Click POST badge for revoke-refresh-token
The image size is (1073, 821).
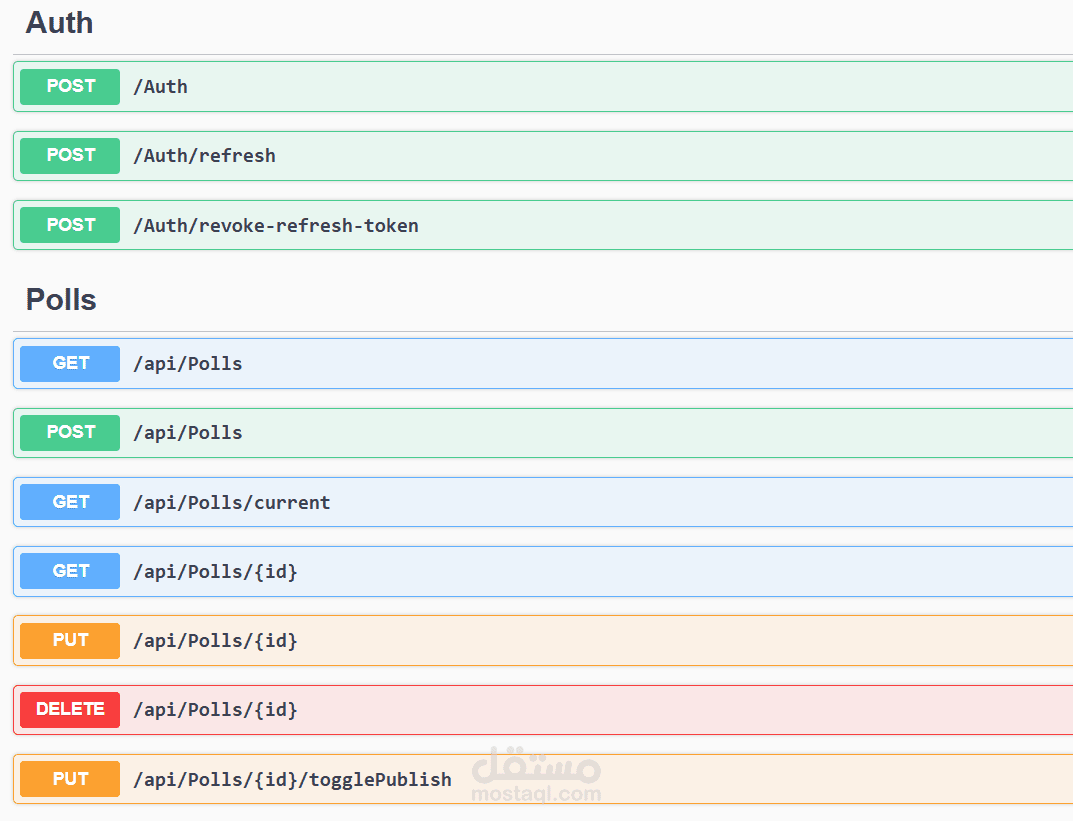pyautogui.click(x=70, y=225)
